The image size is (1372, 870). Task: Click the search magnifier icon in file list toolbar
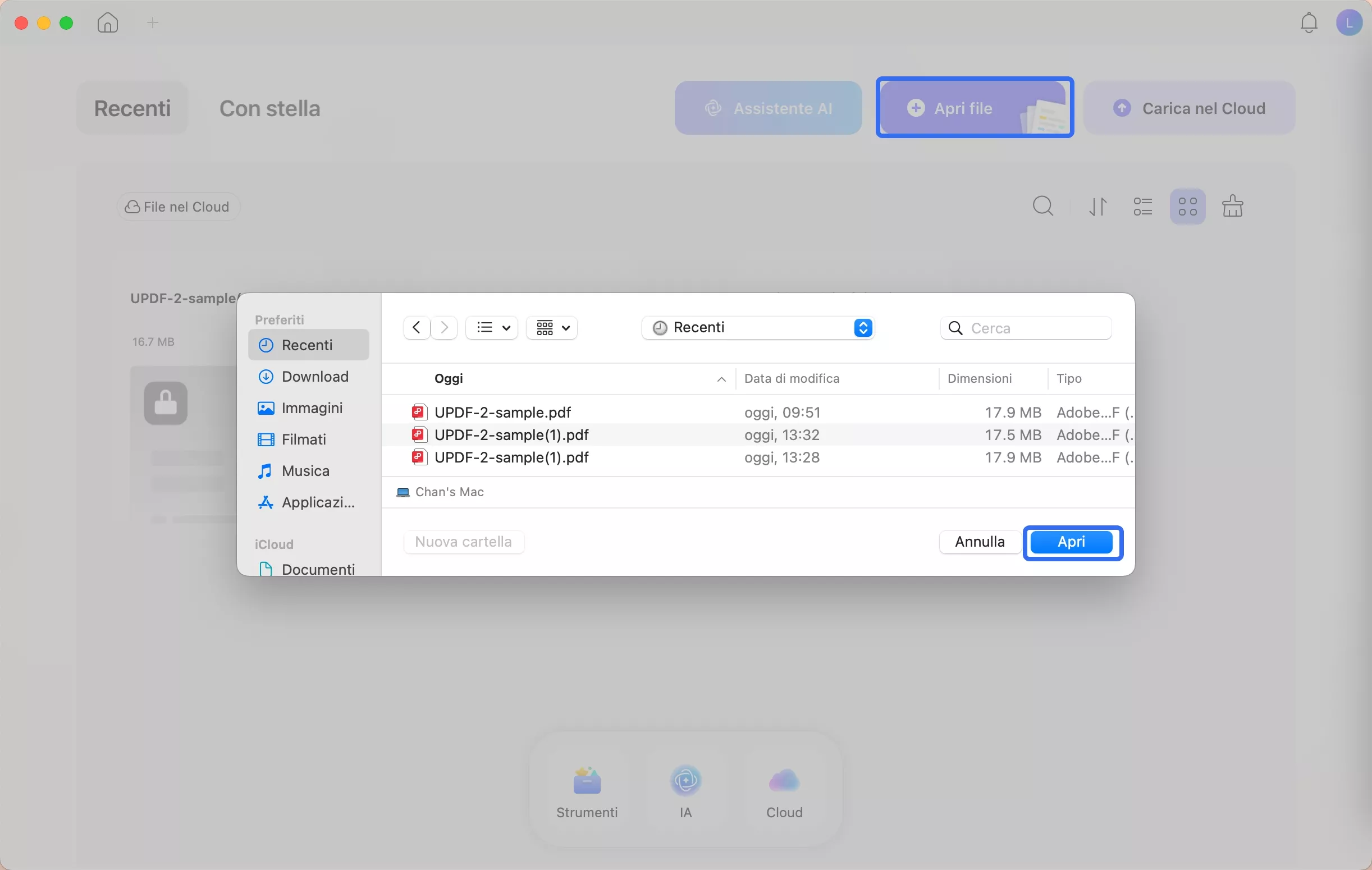coord(1042,206)
